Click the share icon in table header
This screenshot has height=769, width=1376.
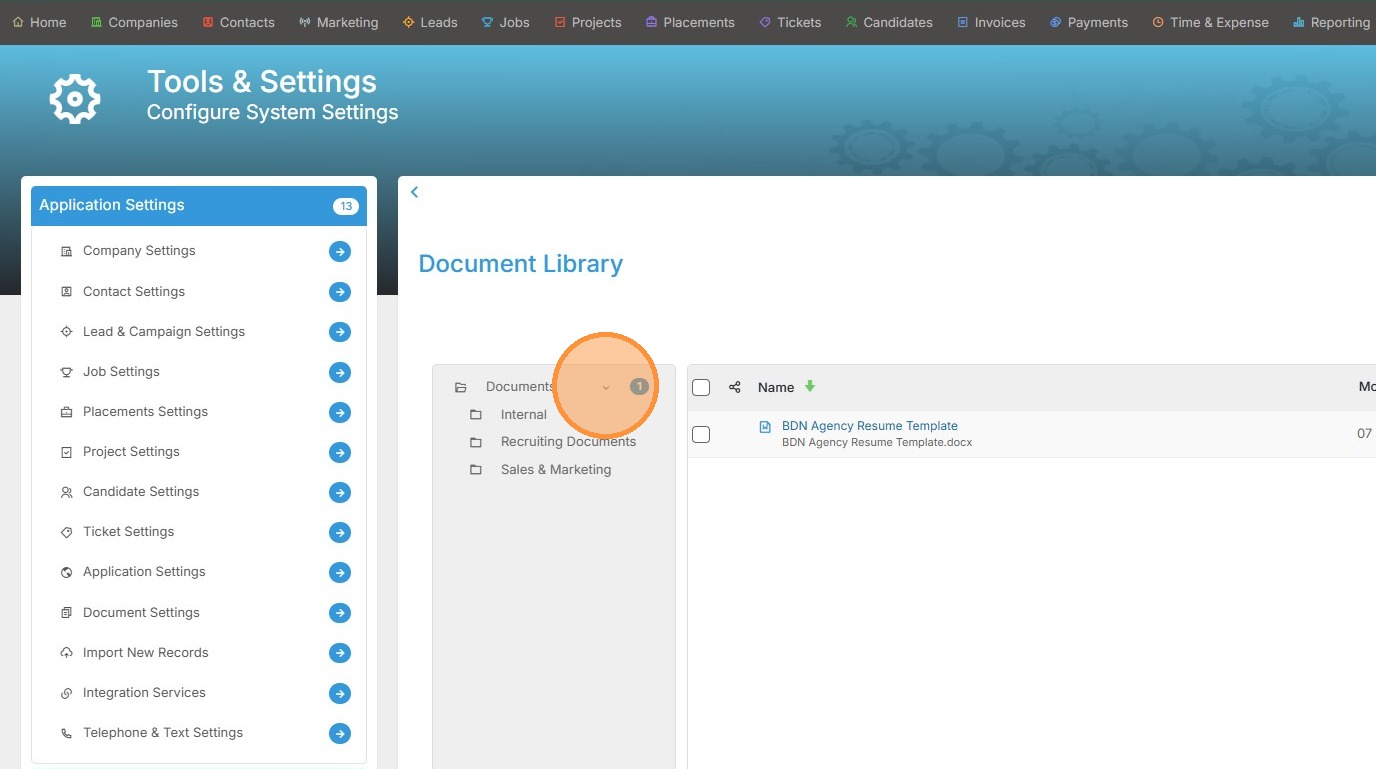coord(735,387)
